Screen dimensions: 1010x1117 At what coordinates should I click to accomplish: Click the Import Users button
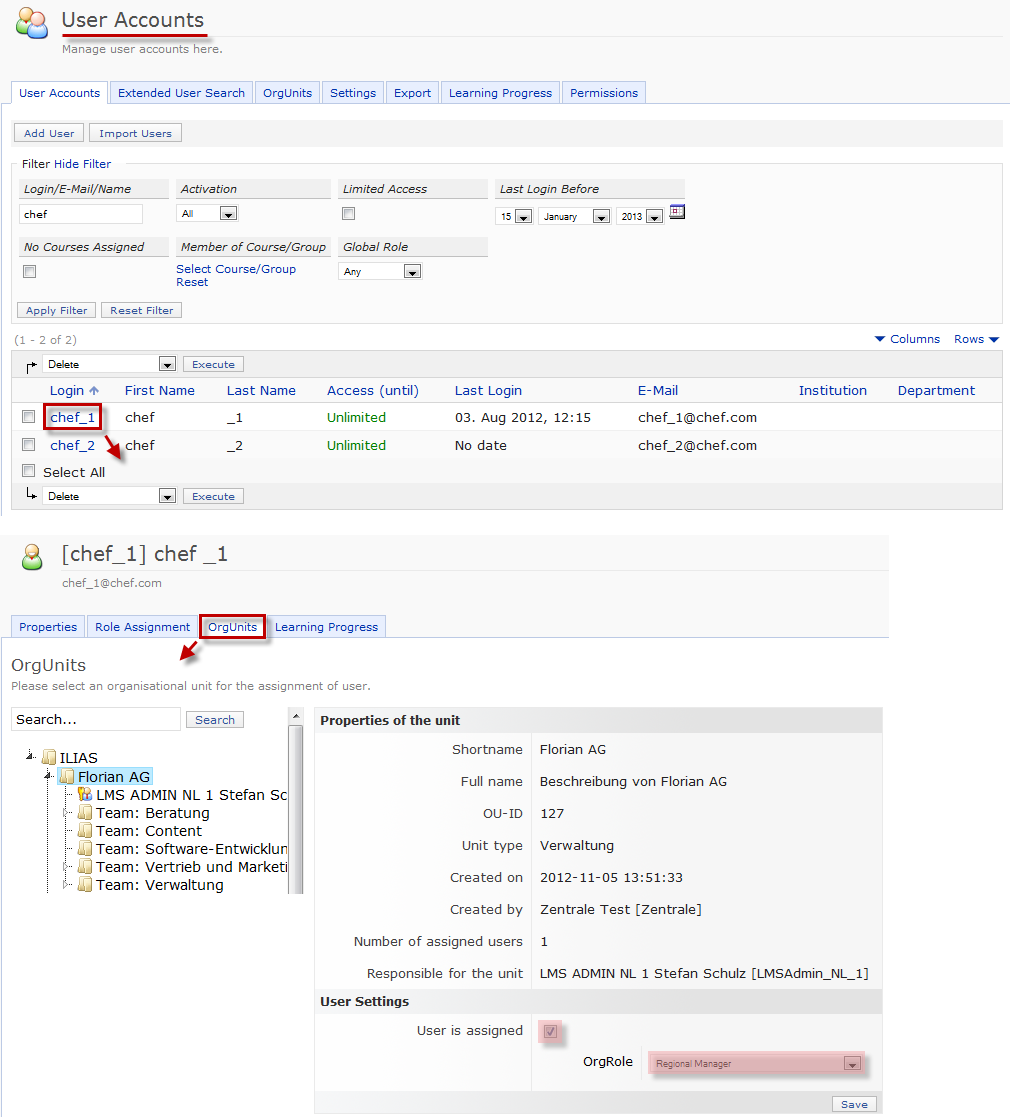pos(135,133)
